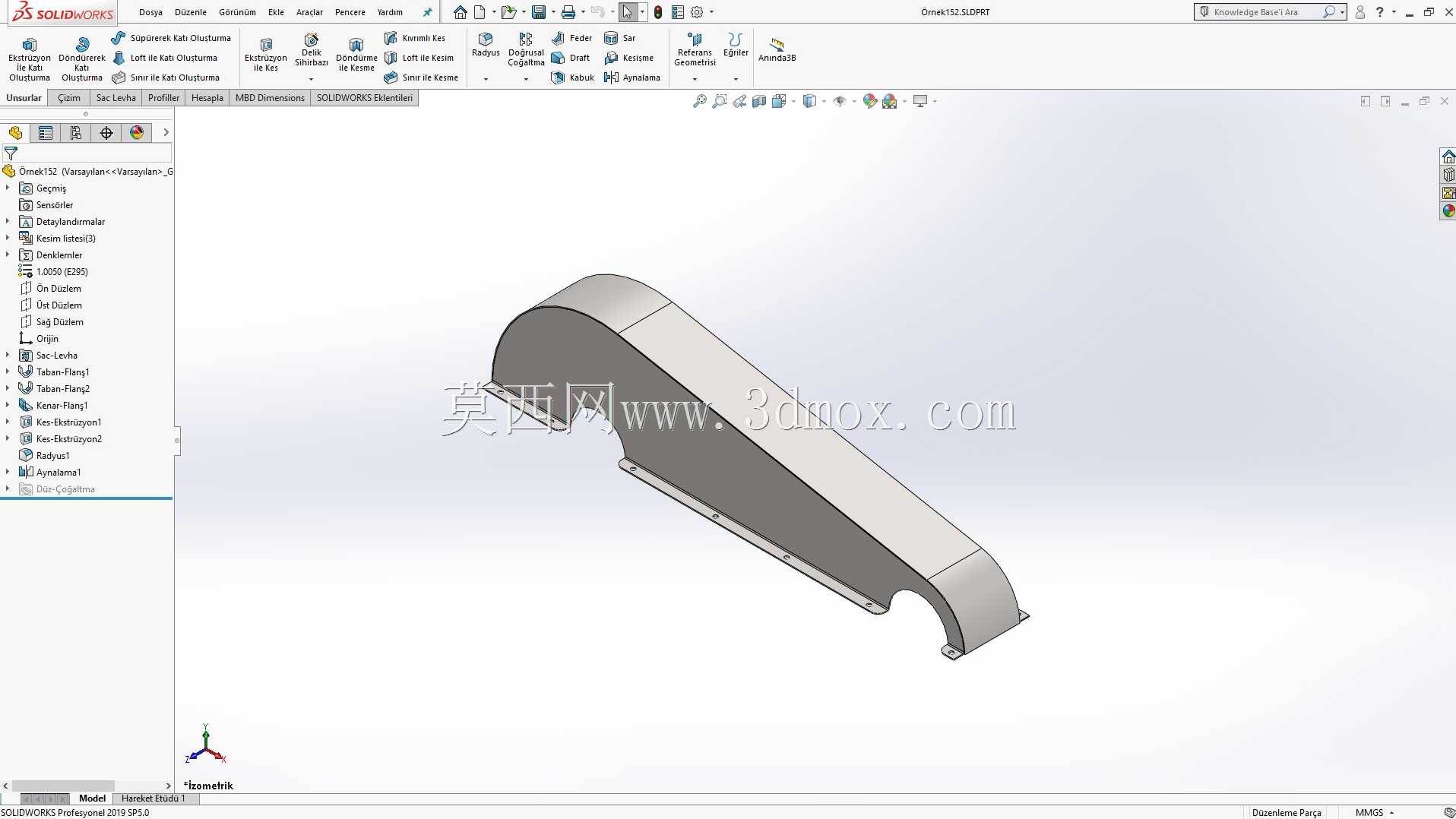
Task: Switch to the Hesapla tab
Action: tap(207, 98)
